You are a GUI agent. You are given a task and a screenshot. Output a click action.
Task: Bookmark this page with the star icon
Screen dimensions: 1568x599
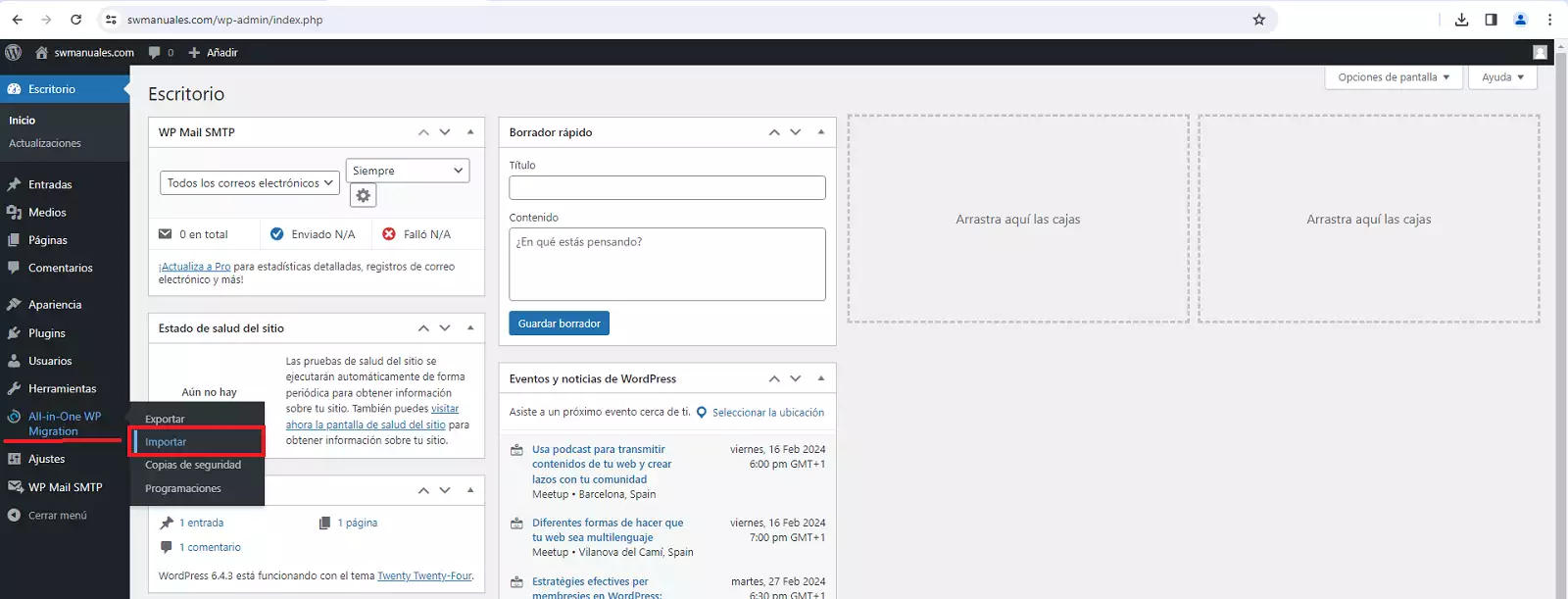(1259, 20)
